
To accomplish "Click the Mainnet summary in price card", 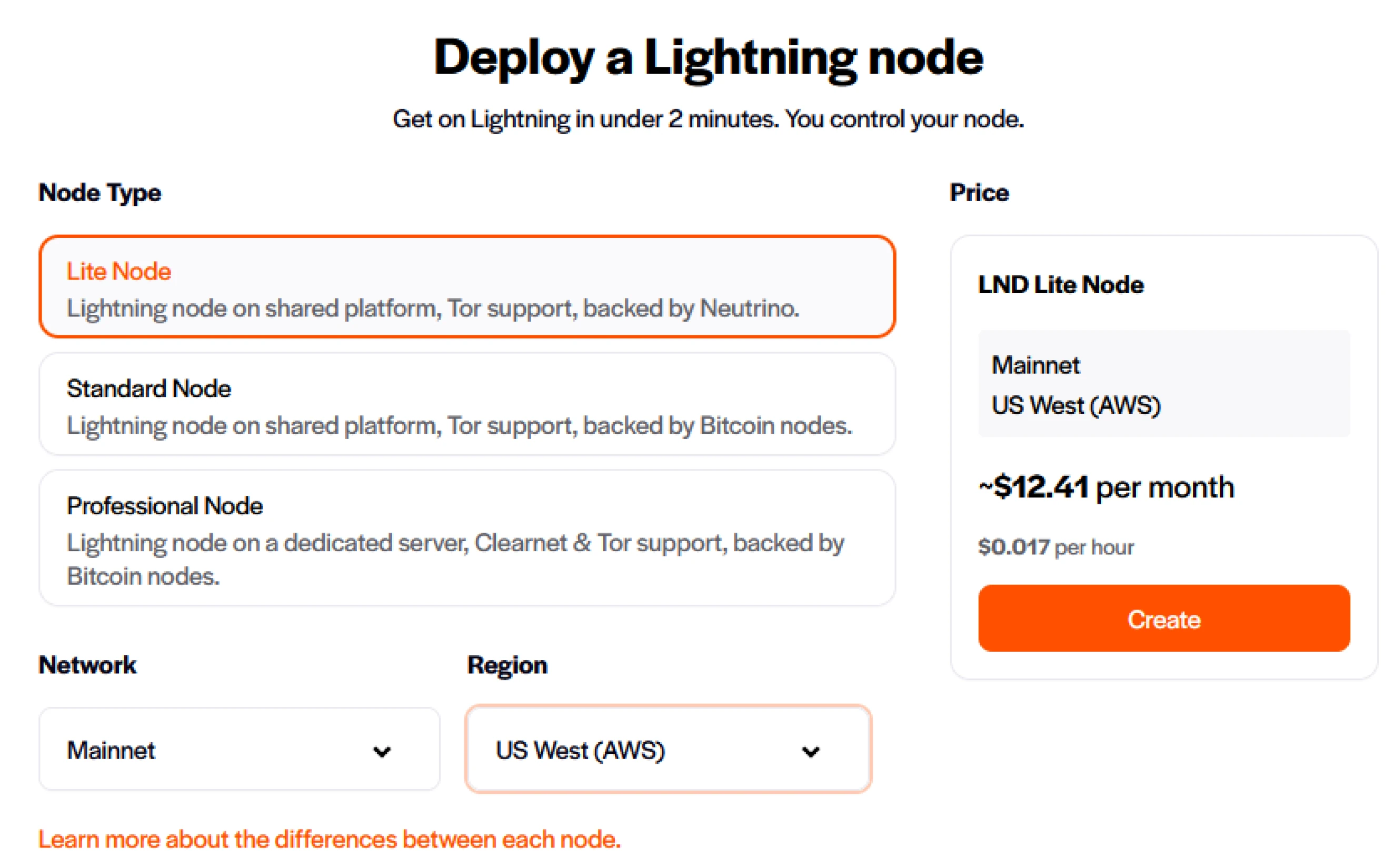I will click(1035, 365).
